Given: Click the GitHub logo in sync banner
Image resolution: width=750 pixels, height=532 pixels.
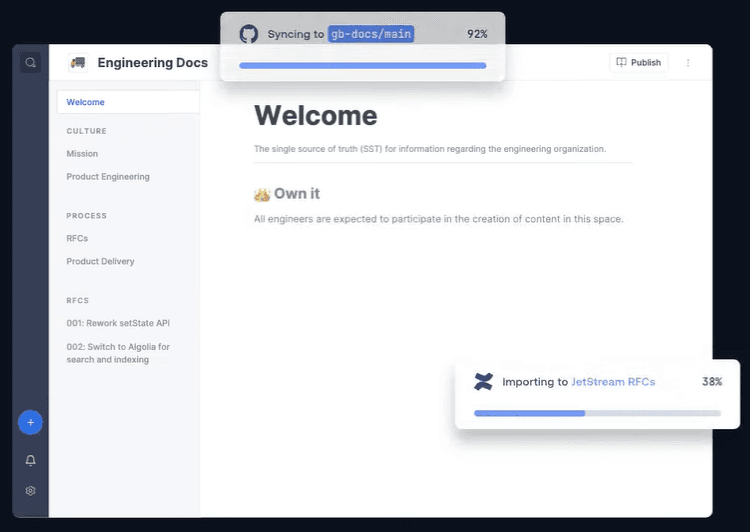Looking at the screenshot, I should pos(249,34).
